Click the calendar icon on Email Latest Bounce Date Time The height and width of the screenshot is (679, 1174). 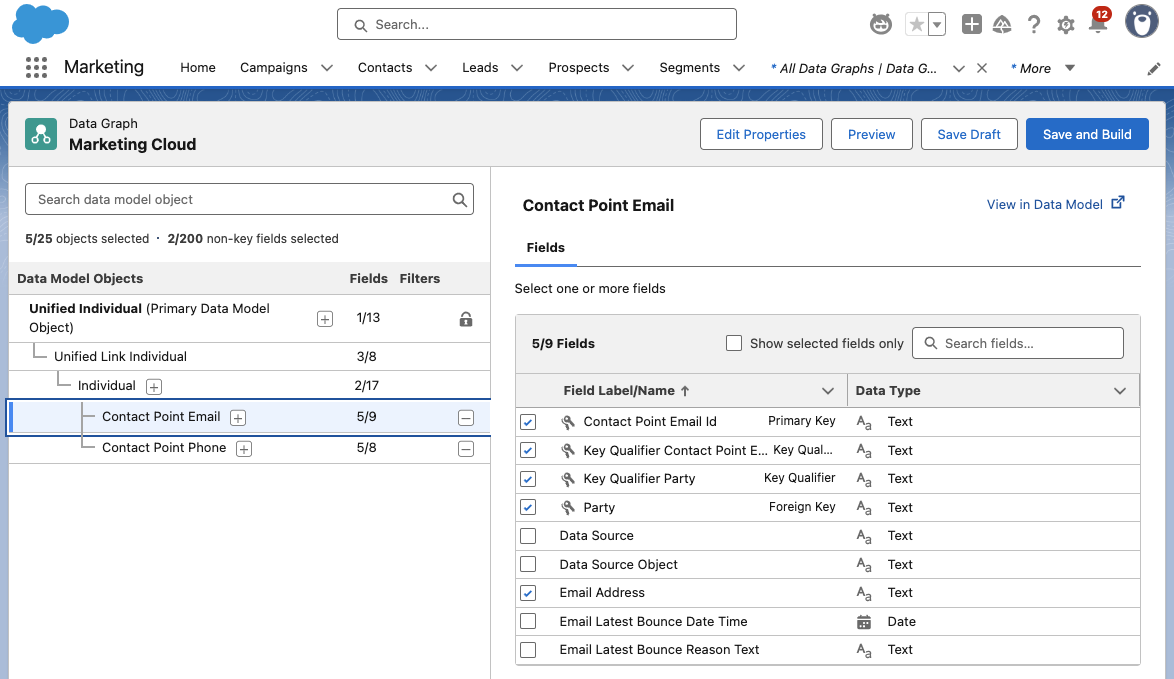[863, 622]
